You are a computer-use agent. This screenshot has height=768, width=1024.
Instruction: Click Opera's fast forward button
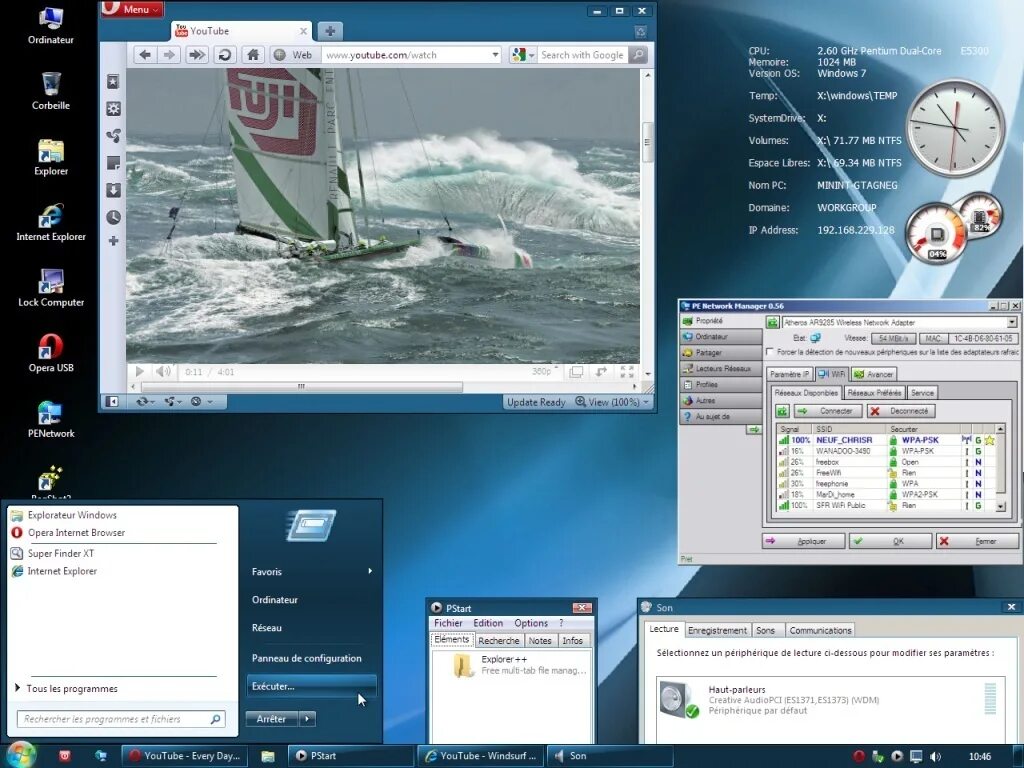click(x=197, y=55)
